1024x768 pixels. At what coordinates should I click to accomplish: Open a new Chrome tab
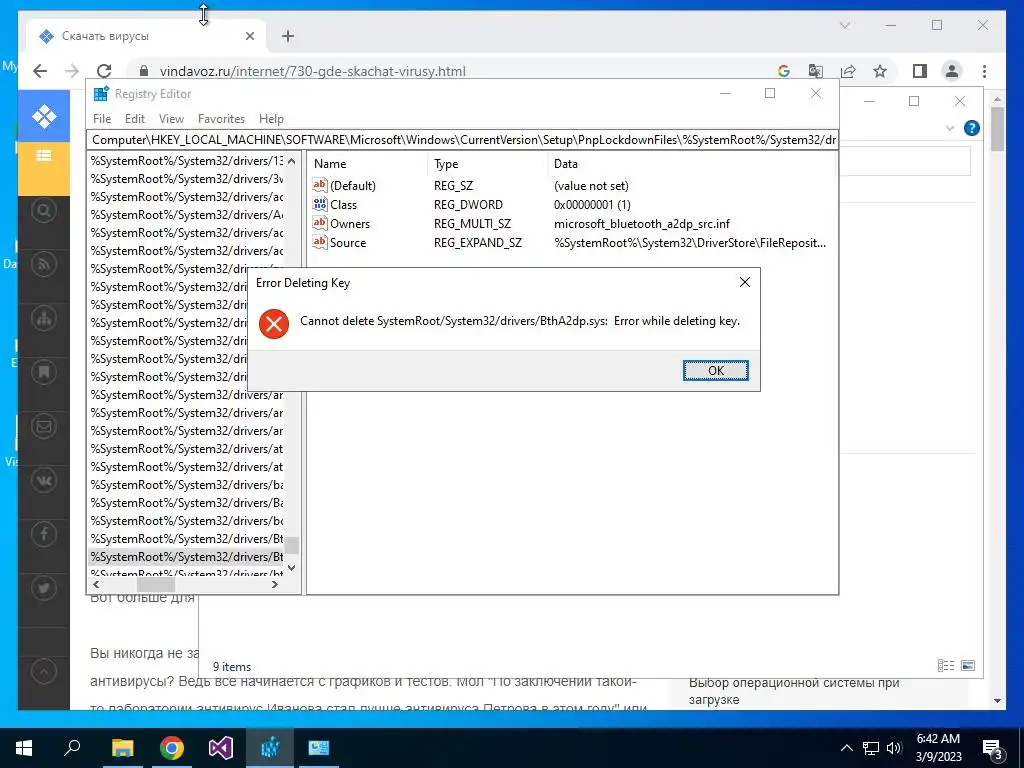pyautogui.click(x=288, y=36)
